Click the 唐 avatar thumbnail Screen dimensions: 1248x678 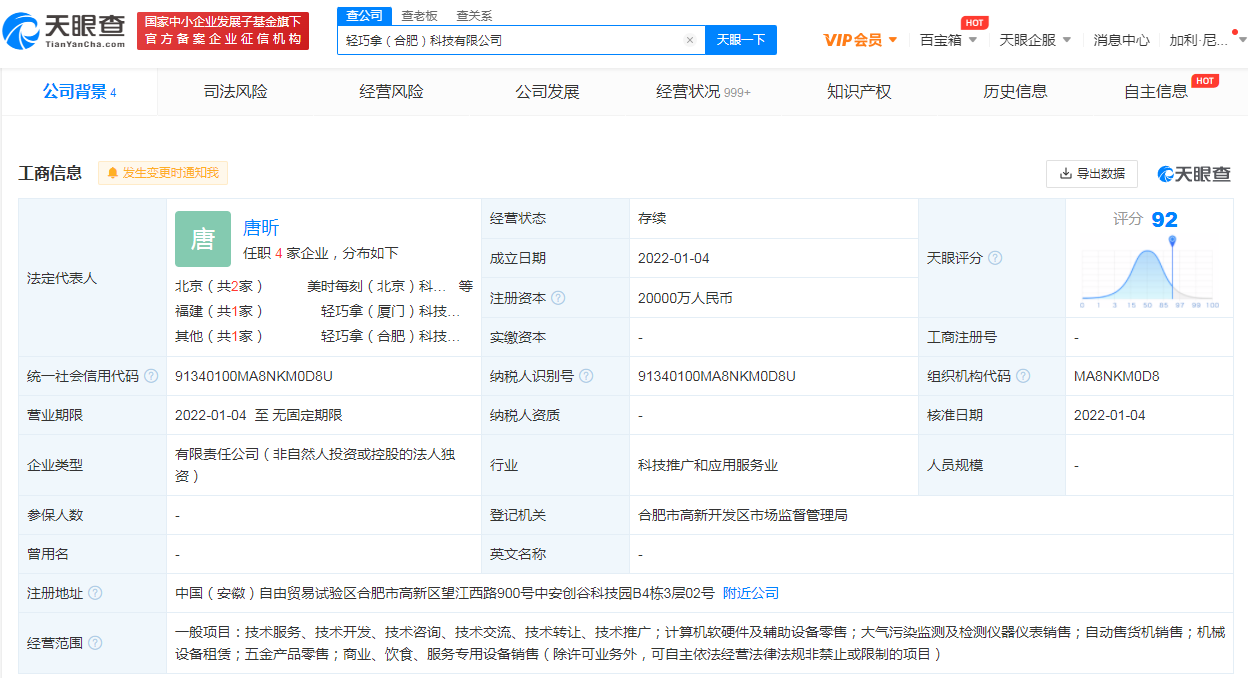click(x=203, y=239)
